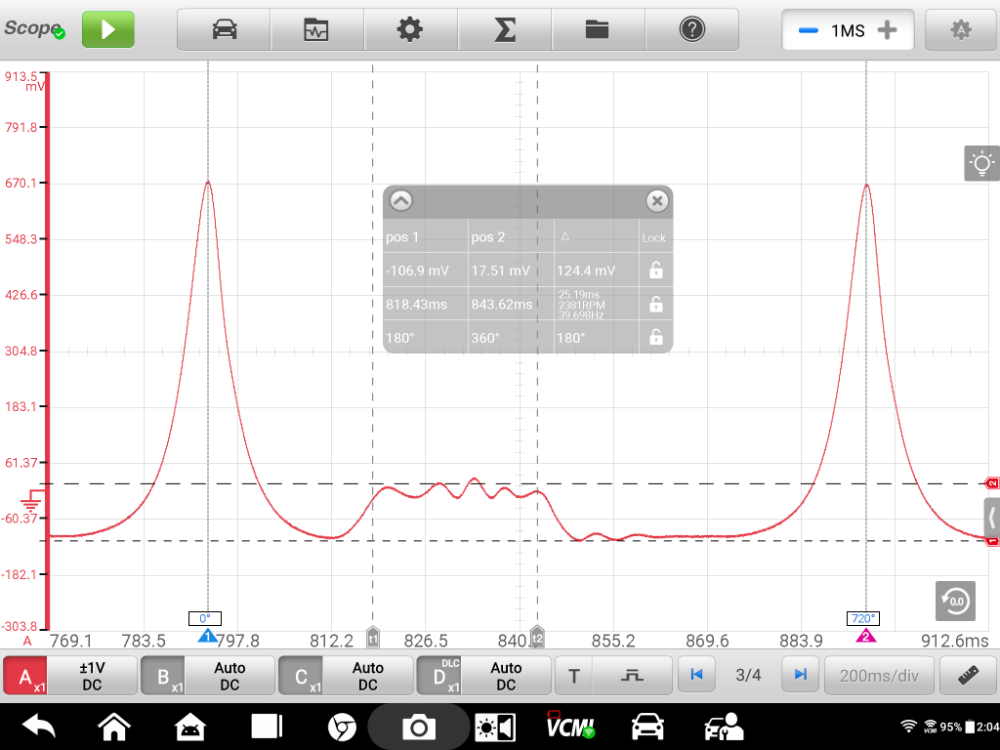Toggle the time lock in the second row
Screen dimensions: 1000x750
[x=655, y=304]
